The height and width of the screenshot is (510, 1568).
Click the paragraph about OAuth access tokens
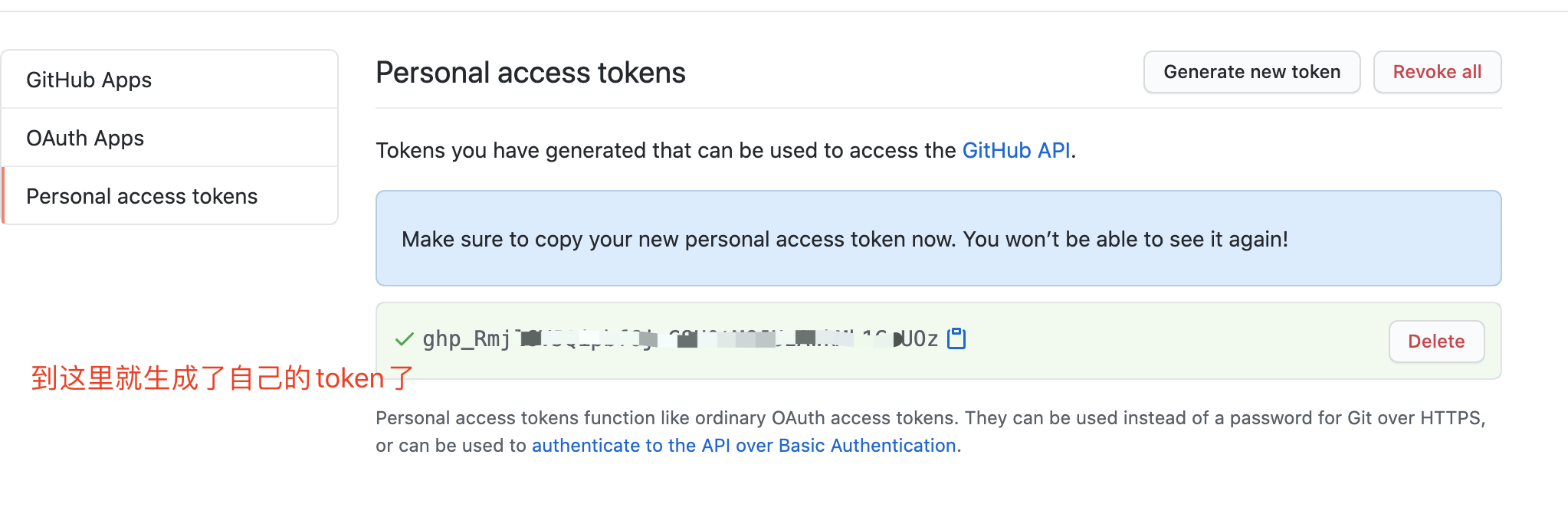(930, 432)
